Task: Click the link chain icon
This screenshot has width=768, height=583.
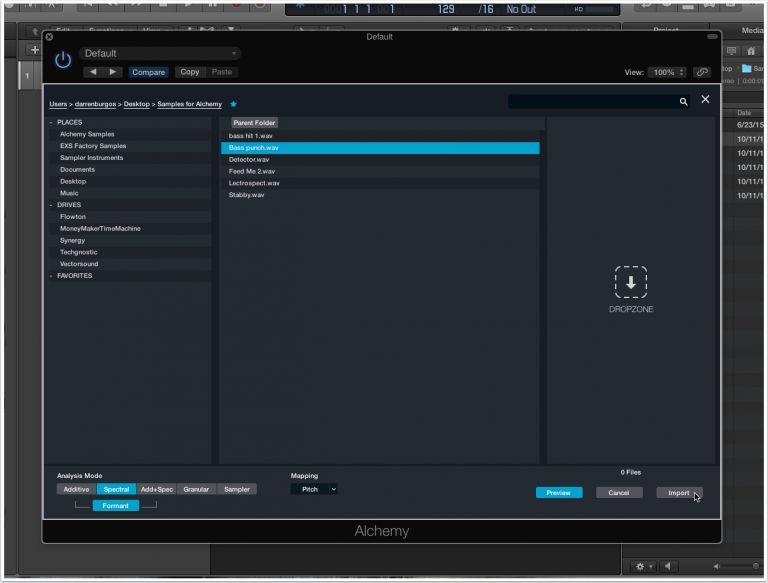Action: [702, 72]
